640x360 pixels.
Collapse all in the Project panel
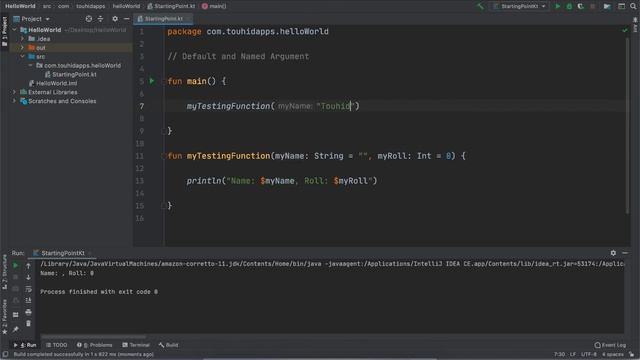tap(100, 19)
